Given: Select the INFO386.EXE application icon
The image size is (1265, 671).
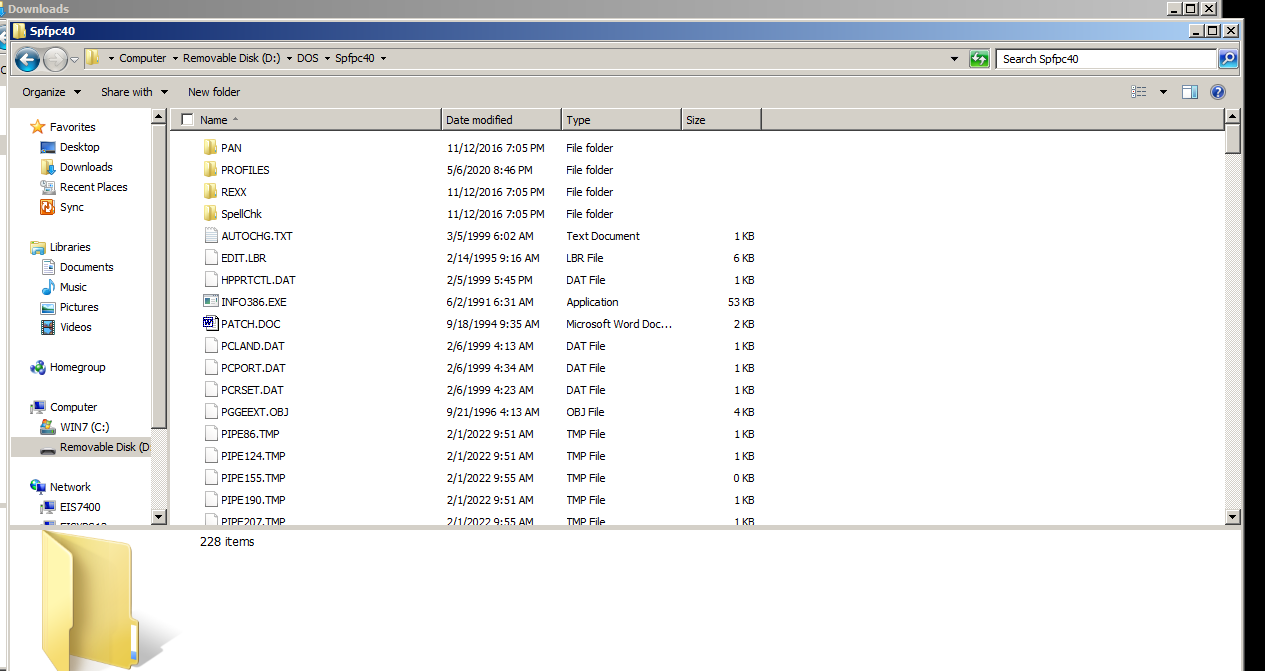Looking at the screenshot, I should pos(210,302).
